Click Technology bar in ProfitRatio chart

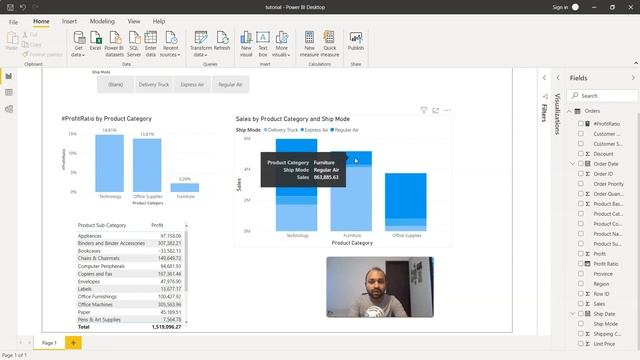[x=109, y=163]
